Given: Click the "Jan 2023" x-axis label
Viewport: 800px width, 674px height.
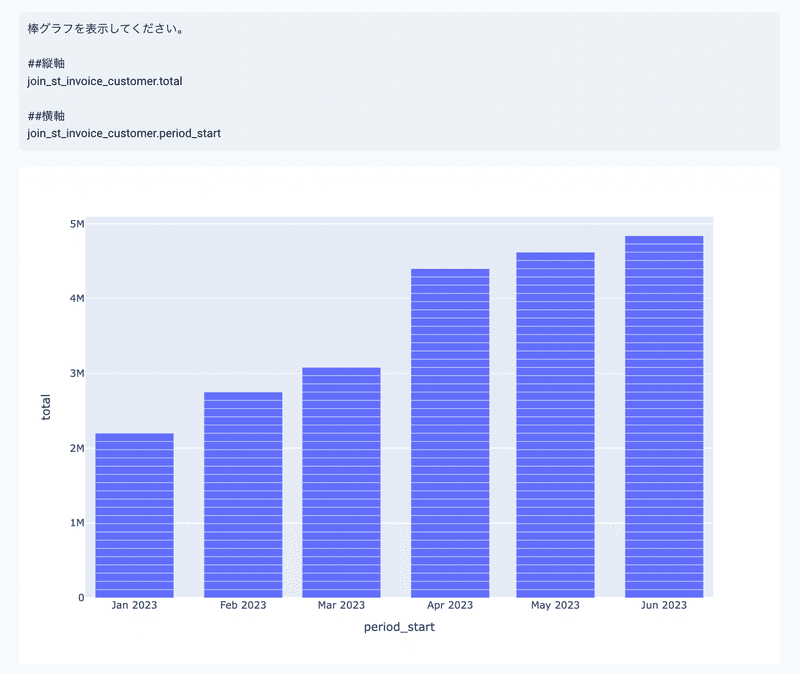Looking at the screenshot, I should coord(134,605).
